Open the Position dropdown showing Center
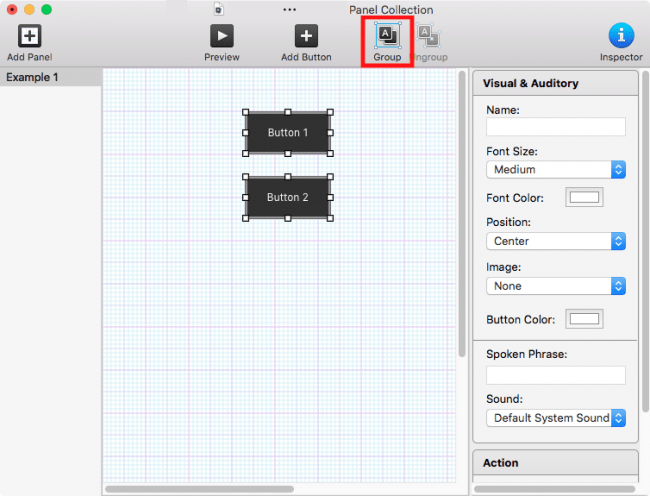This screenshot has height=496, width=650. click(x=555, y=241)
